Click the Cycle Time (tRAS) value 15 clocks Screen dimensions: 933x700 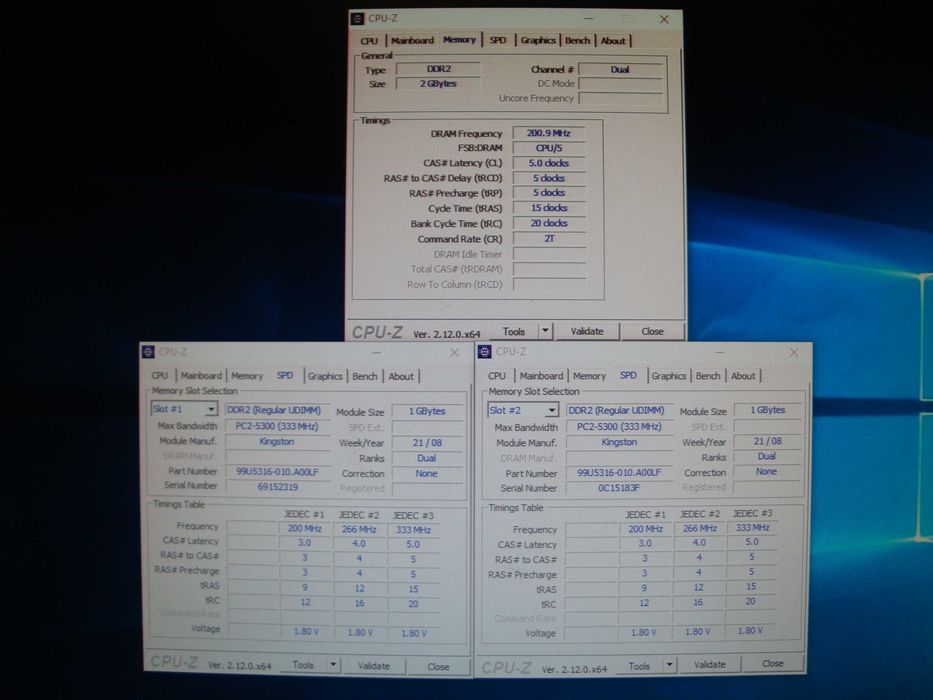click(x=549, y=208)
